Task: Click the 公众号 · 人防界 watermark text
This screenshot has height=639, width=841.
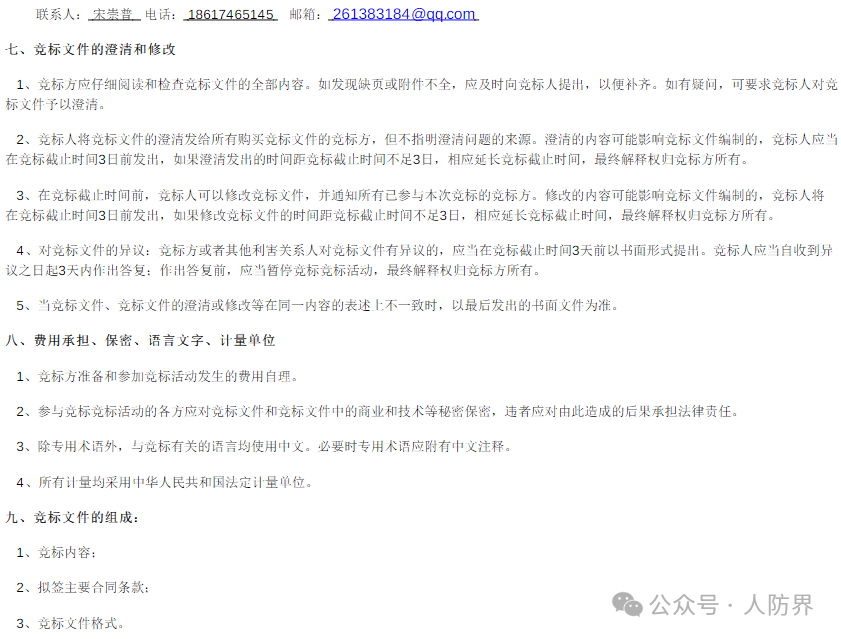Action: [x=732, y=605]
